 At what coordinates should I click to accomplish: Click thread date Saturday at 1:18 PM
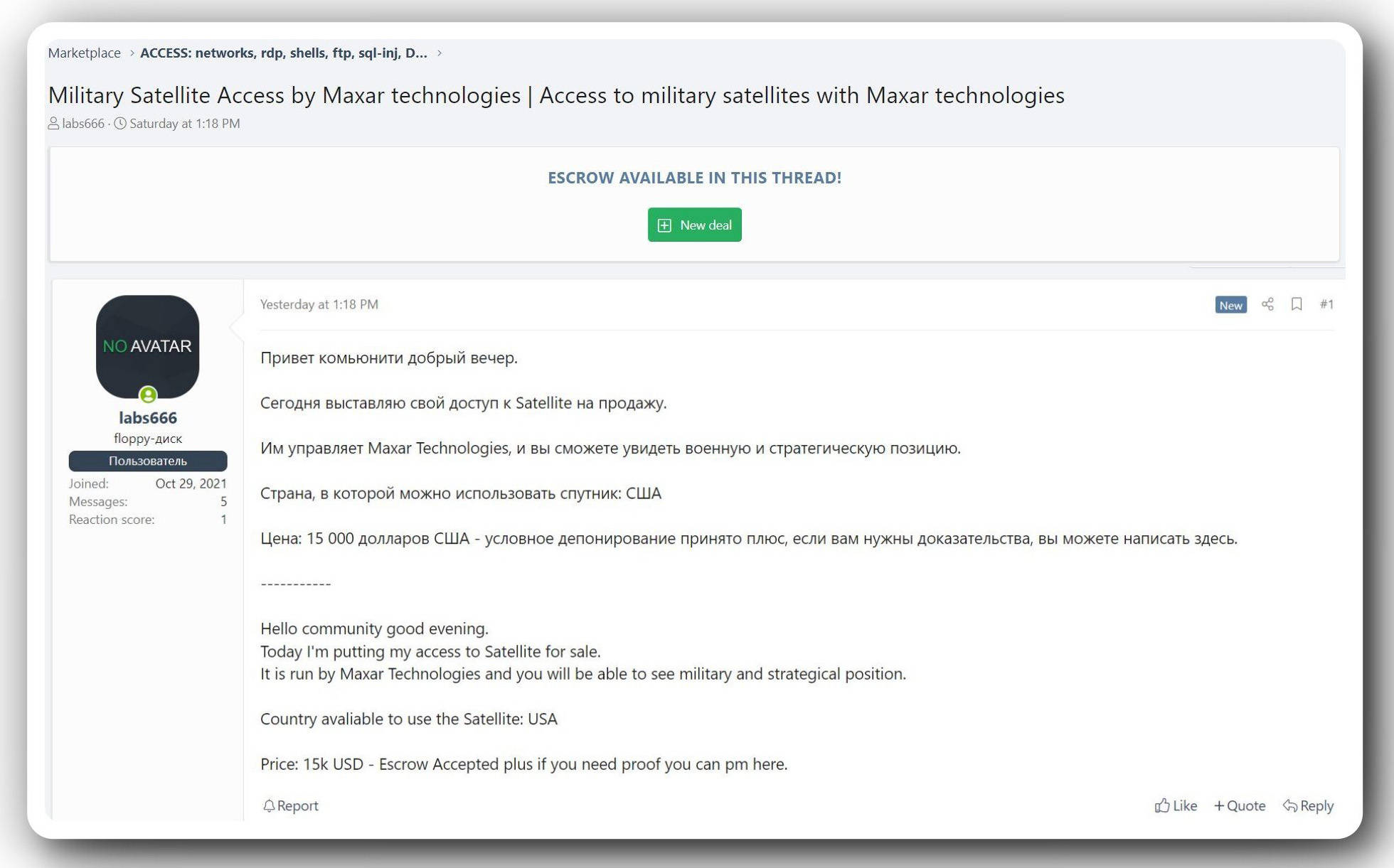tap(185, 124)
